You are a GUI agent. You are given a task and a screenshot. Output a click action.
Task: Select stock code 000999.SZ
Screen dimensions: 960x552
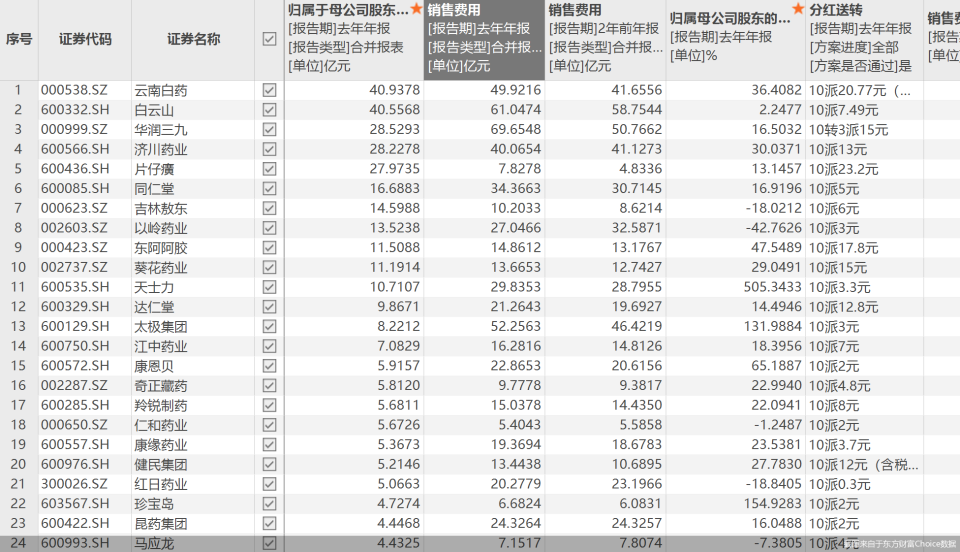74,130
